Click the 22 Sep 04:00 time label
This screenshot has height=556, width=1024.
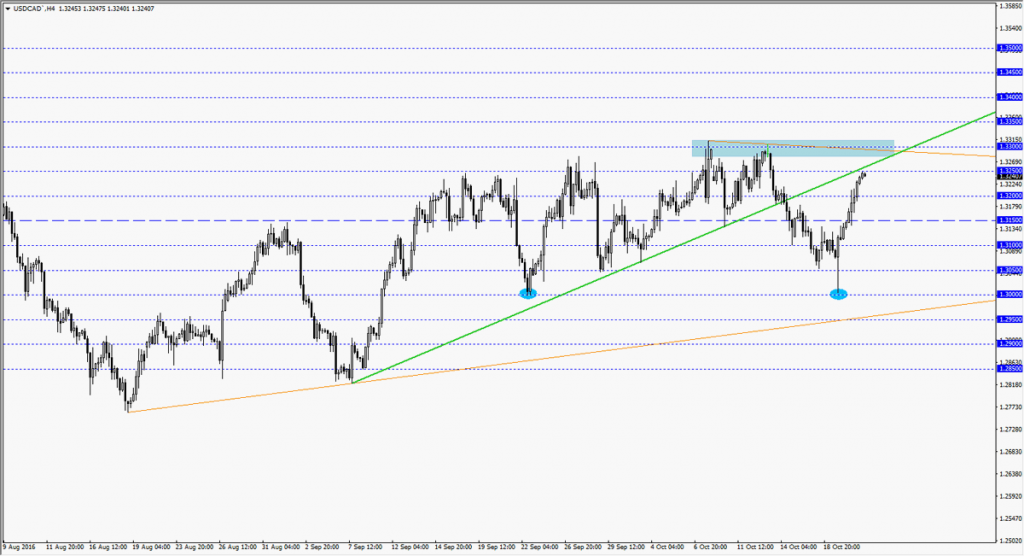click(x=540, y=547)
